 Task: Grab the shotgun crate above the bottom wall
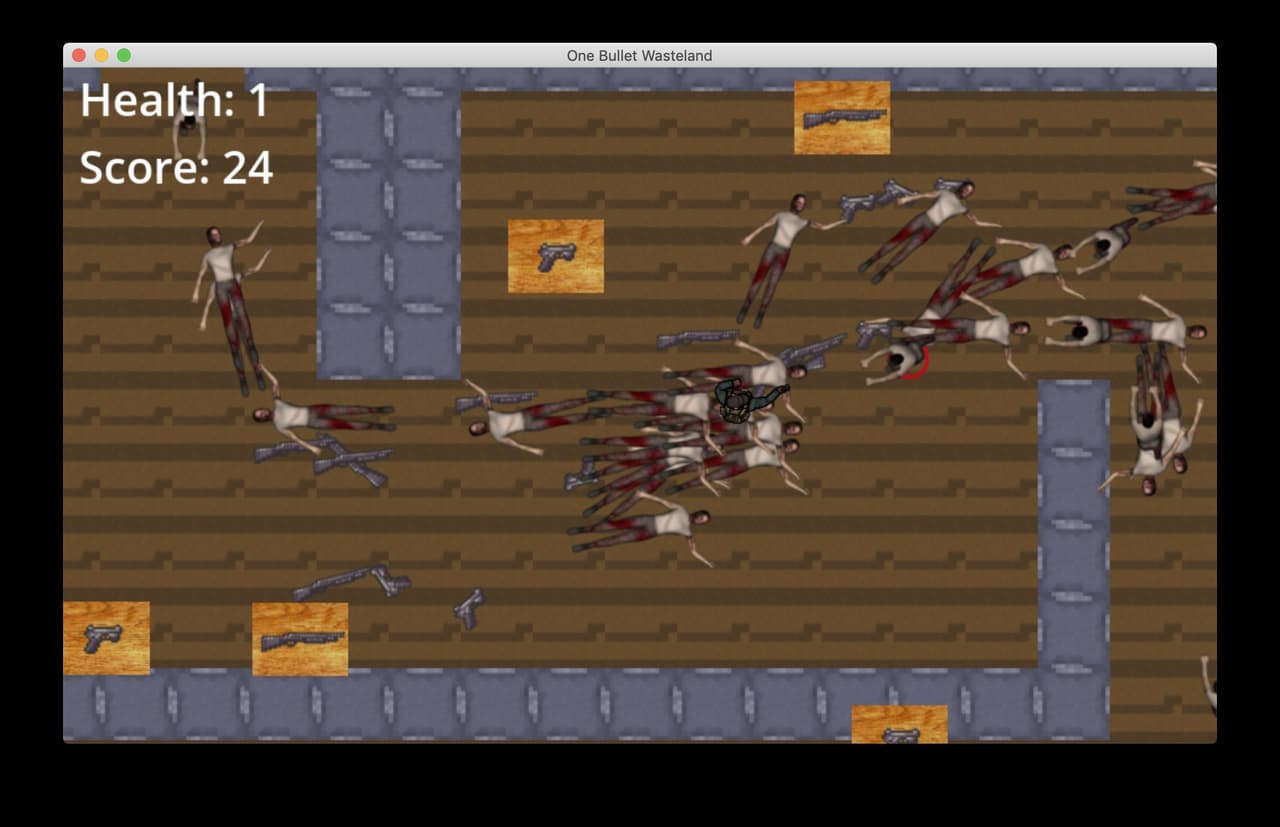pyautogui.click(x=300, y=639)
